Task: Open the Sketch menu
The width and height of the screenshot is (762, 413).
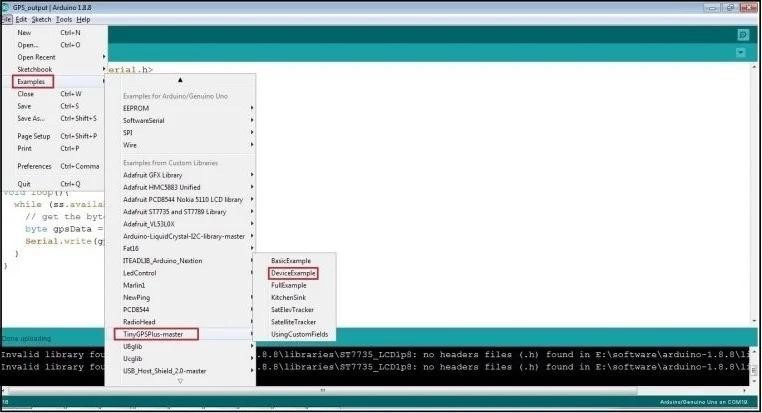Action: point(41,19)
